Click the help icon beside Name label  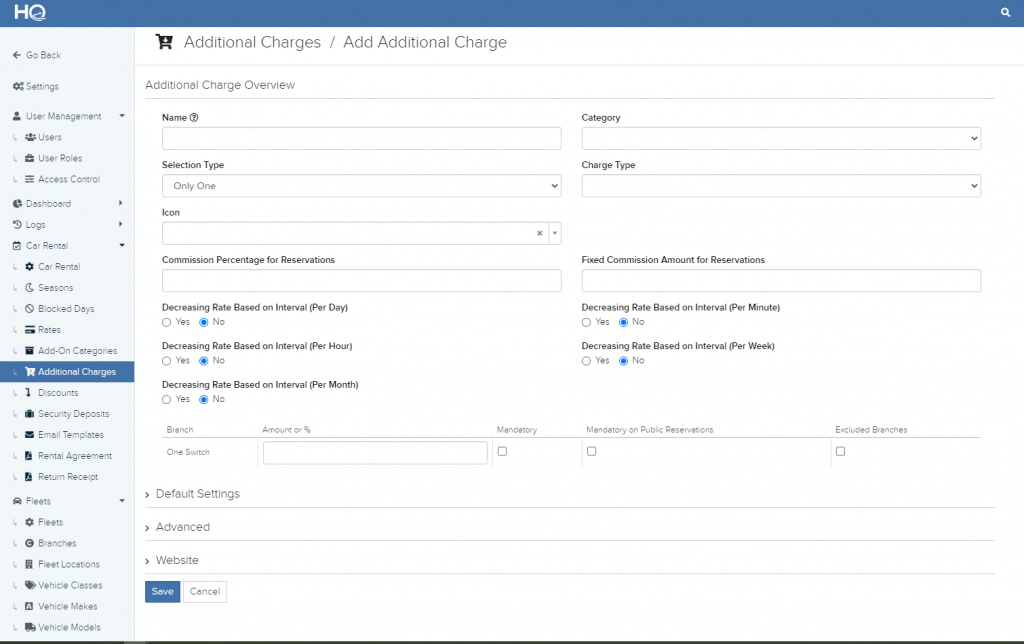pyautogui.click(x=194, y=118)
